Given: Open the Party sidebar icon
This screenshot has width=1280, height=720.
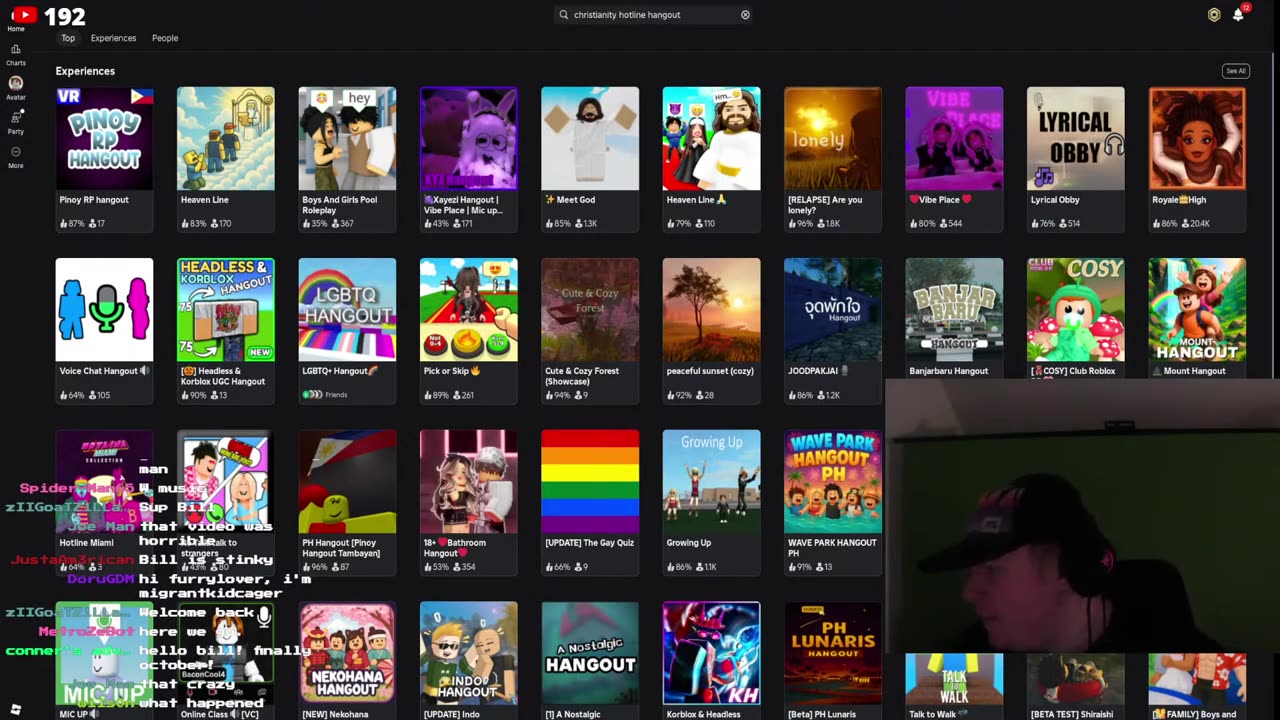Looking at the screenshot, I should [16, 122].
